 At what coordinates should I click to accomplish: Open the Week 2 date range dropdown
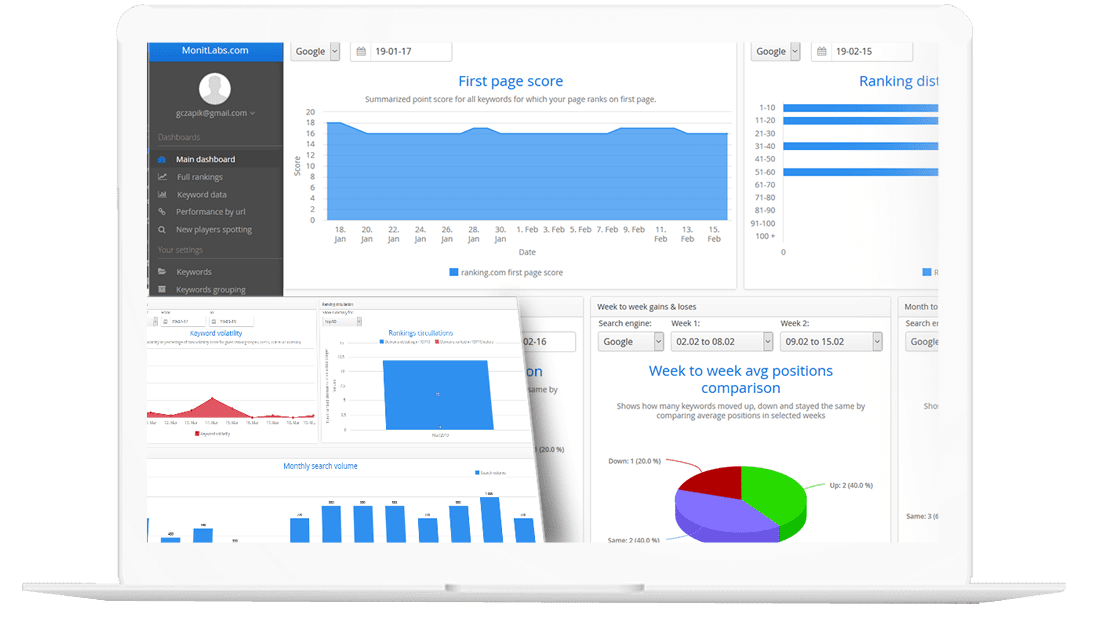point(831,341)
